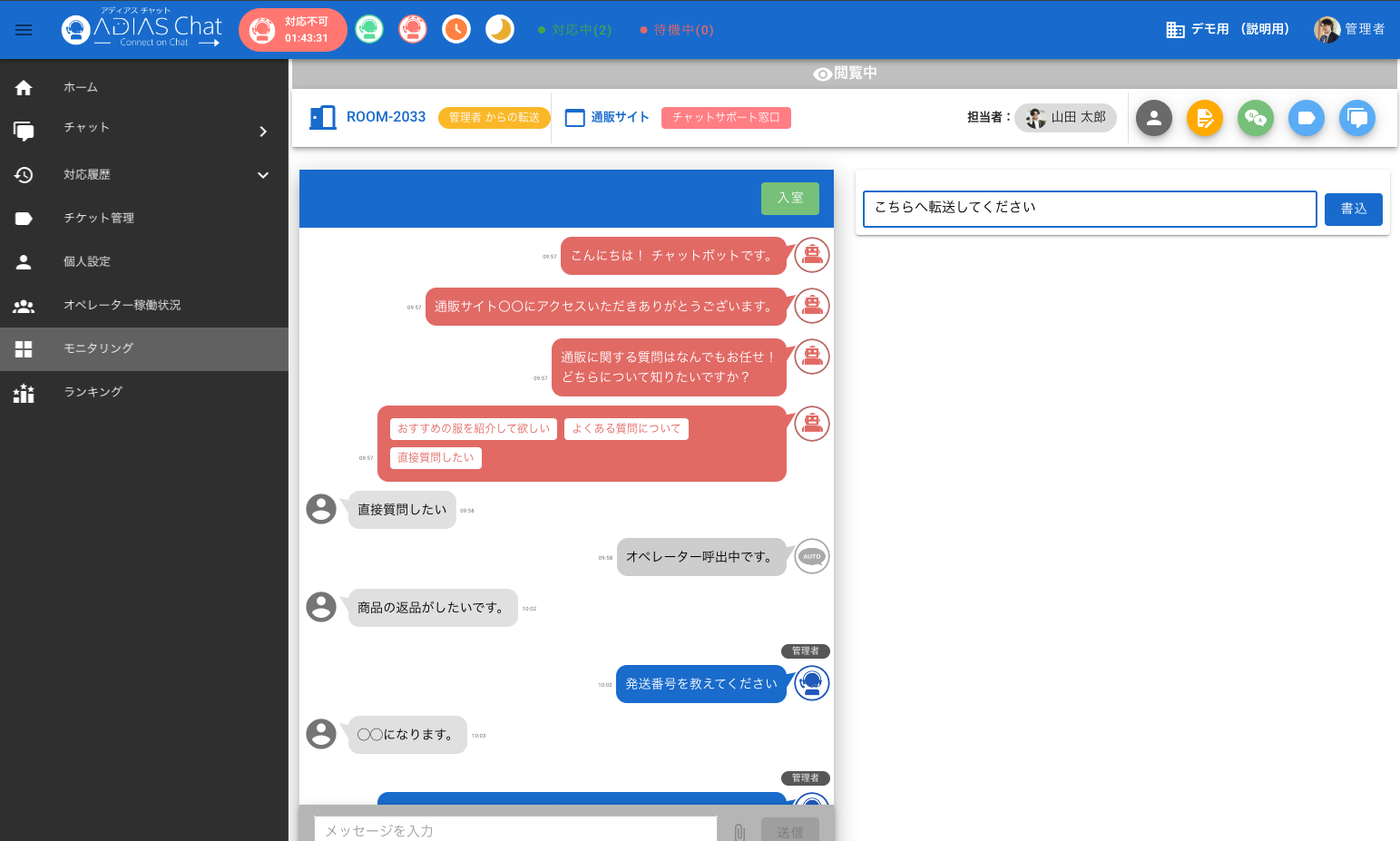Click the blue 書込 button
The height and width of the screenshot is (841, 1400).
click(x=1353, y=209)
